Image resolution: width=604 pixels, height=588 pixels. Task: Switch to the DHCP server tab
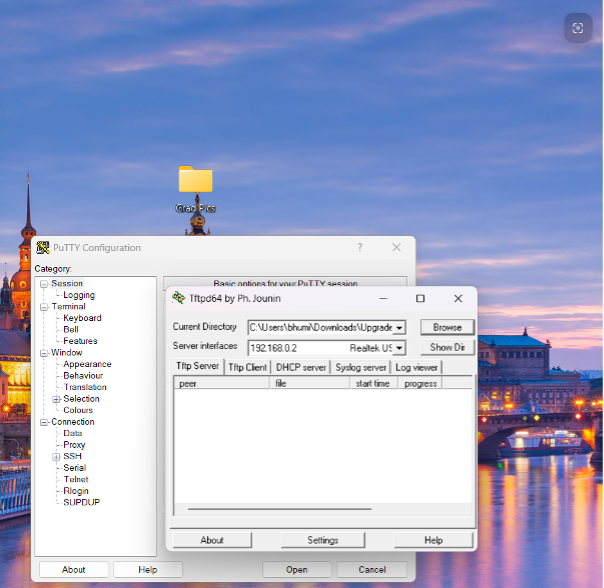pyautogui.click(x=301, y=368)
